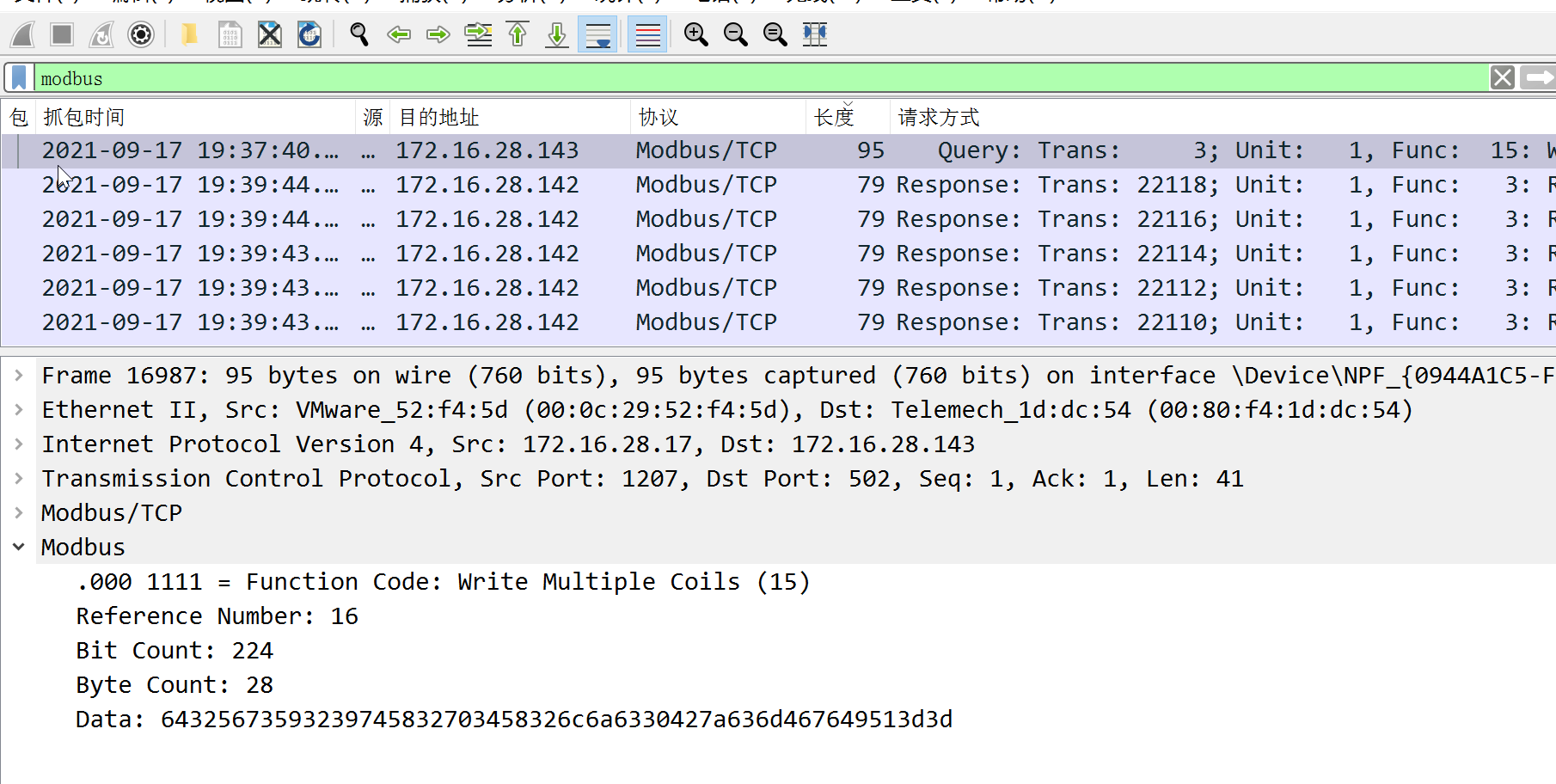The image size is (1556, 784).
Task: Close the current capture file
Action: pyautogui.click(x=270, y=34)
